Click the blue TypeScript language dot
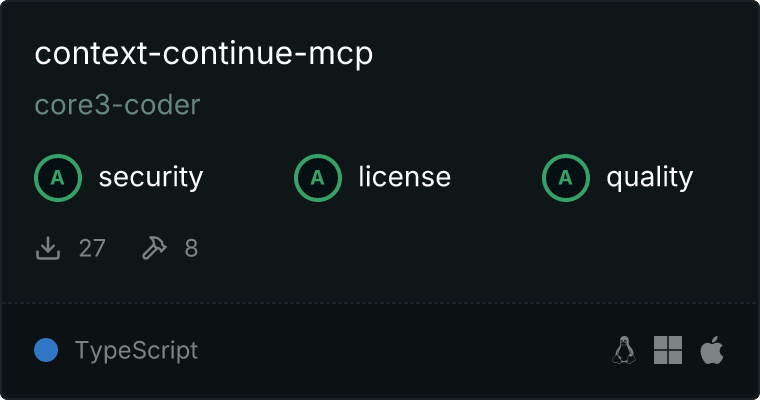 click(46, 350)
